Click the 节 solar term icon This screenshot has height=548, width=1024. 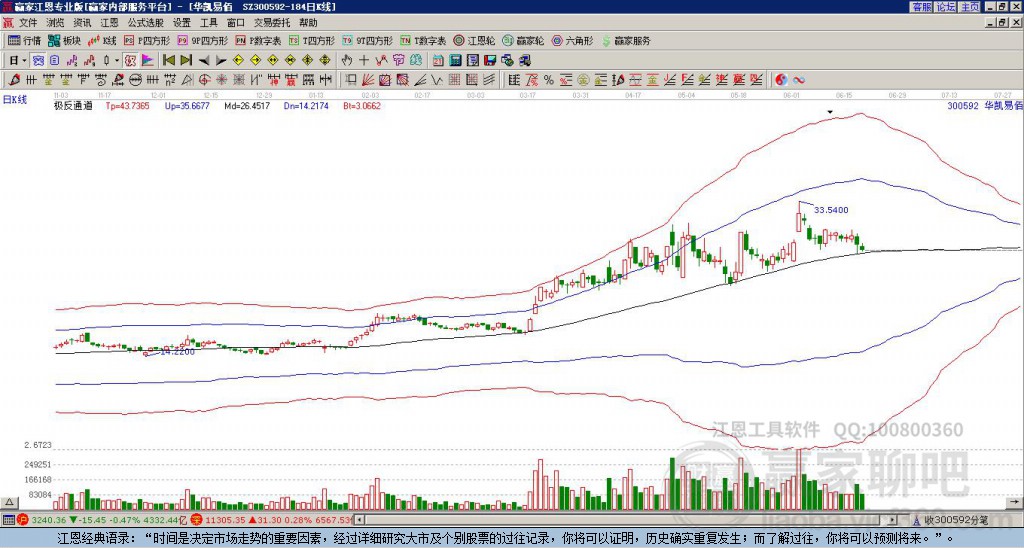point(398,61)
